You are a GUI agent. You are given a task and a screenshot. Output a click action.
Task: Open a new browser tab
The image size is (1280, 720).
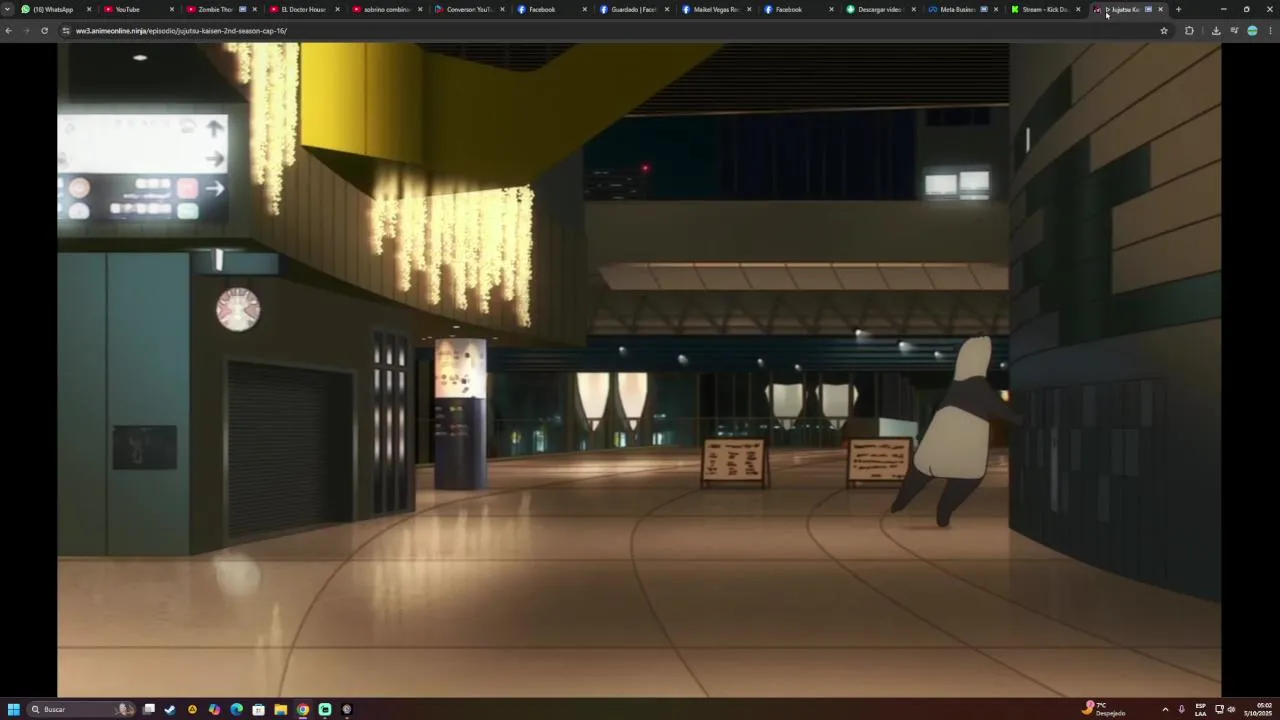click(1178, 9)
